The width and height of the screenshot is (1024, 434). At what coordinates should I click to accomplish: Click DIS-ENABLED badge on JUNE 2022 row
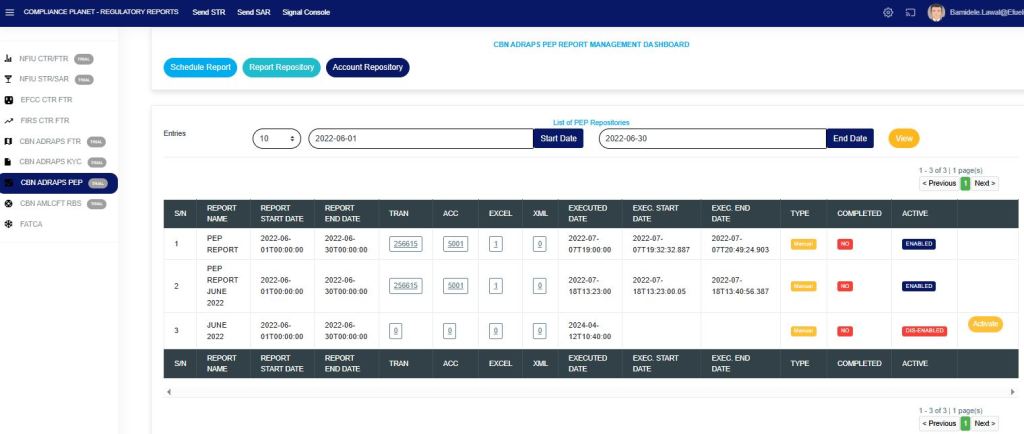coord(923,330)
